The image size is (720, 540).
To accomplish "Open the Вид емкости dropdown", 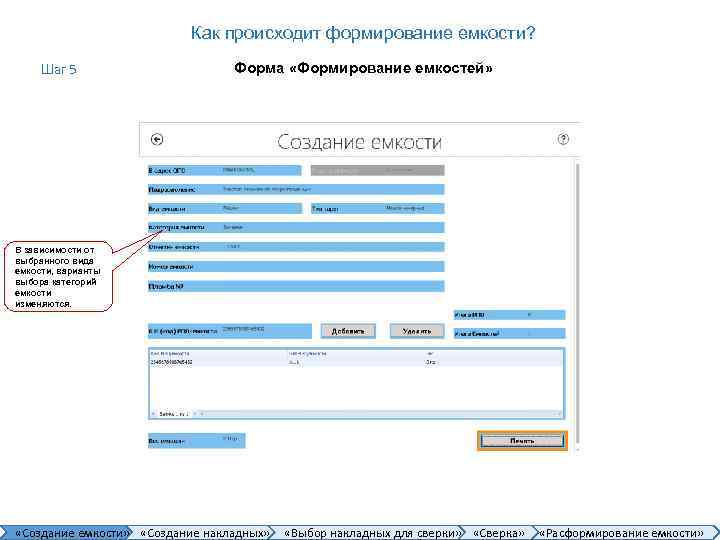I will [225, 208].
